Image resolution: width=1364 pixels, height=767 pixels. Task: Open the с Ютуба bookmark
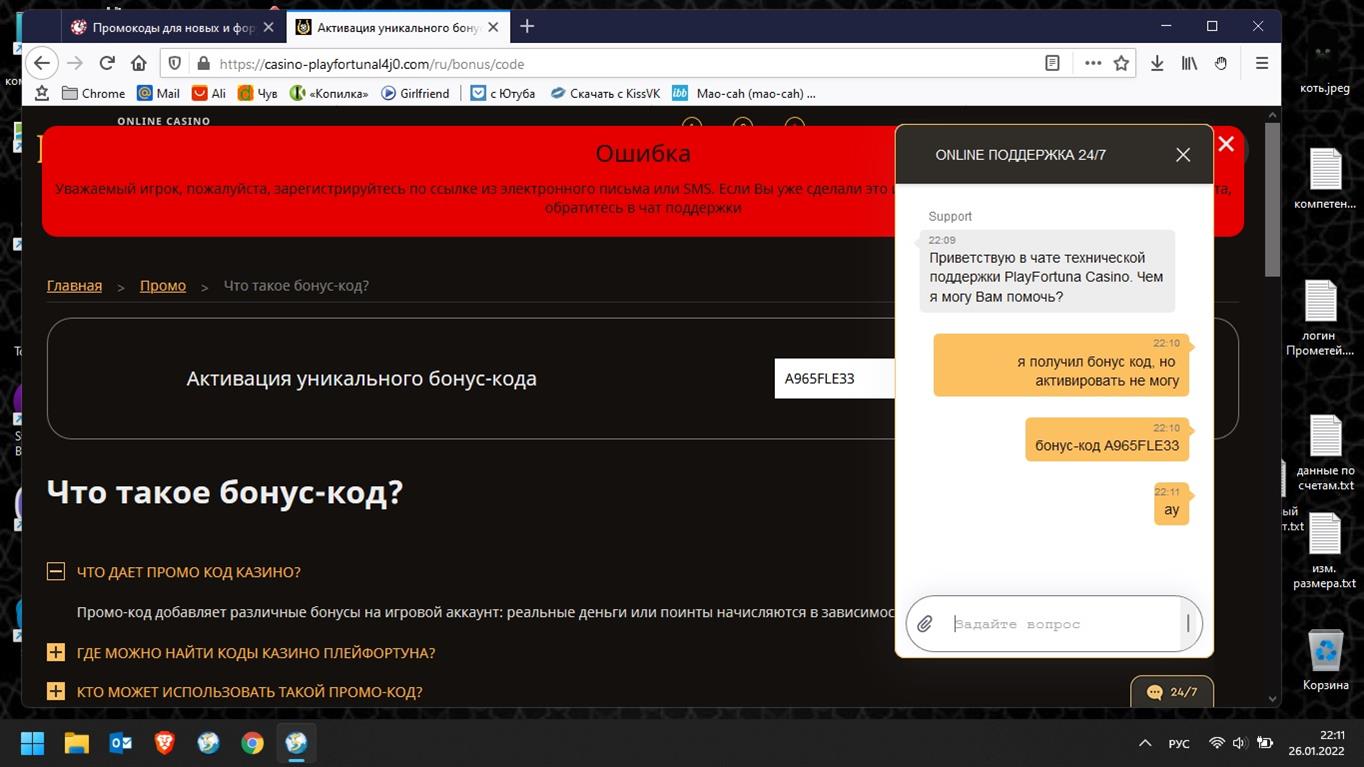(503, 93)
